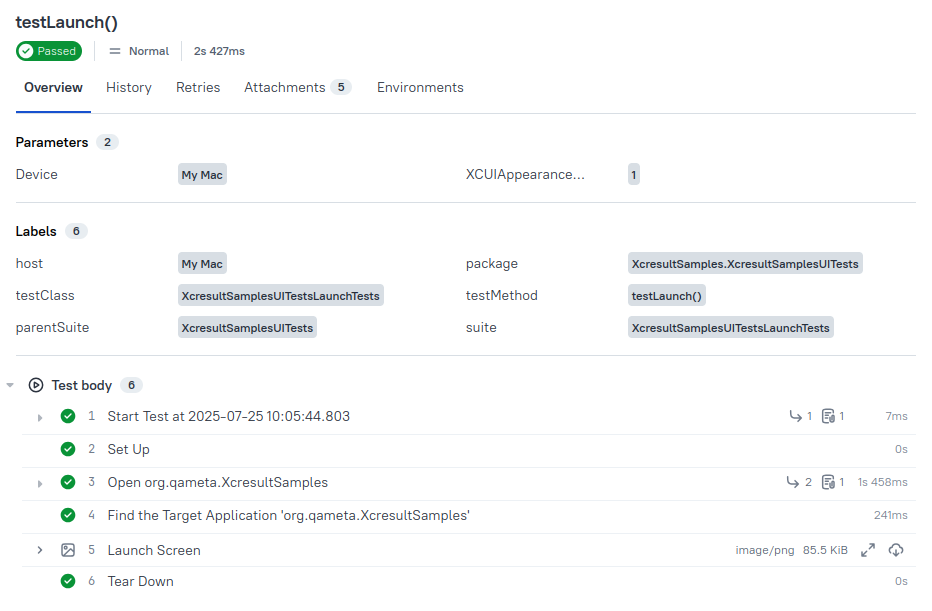Expand step 3 Open org.qameta.XcresultSamples arrow
Screen dimensions: 932x611
click(x=40, y=484)
